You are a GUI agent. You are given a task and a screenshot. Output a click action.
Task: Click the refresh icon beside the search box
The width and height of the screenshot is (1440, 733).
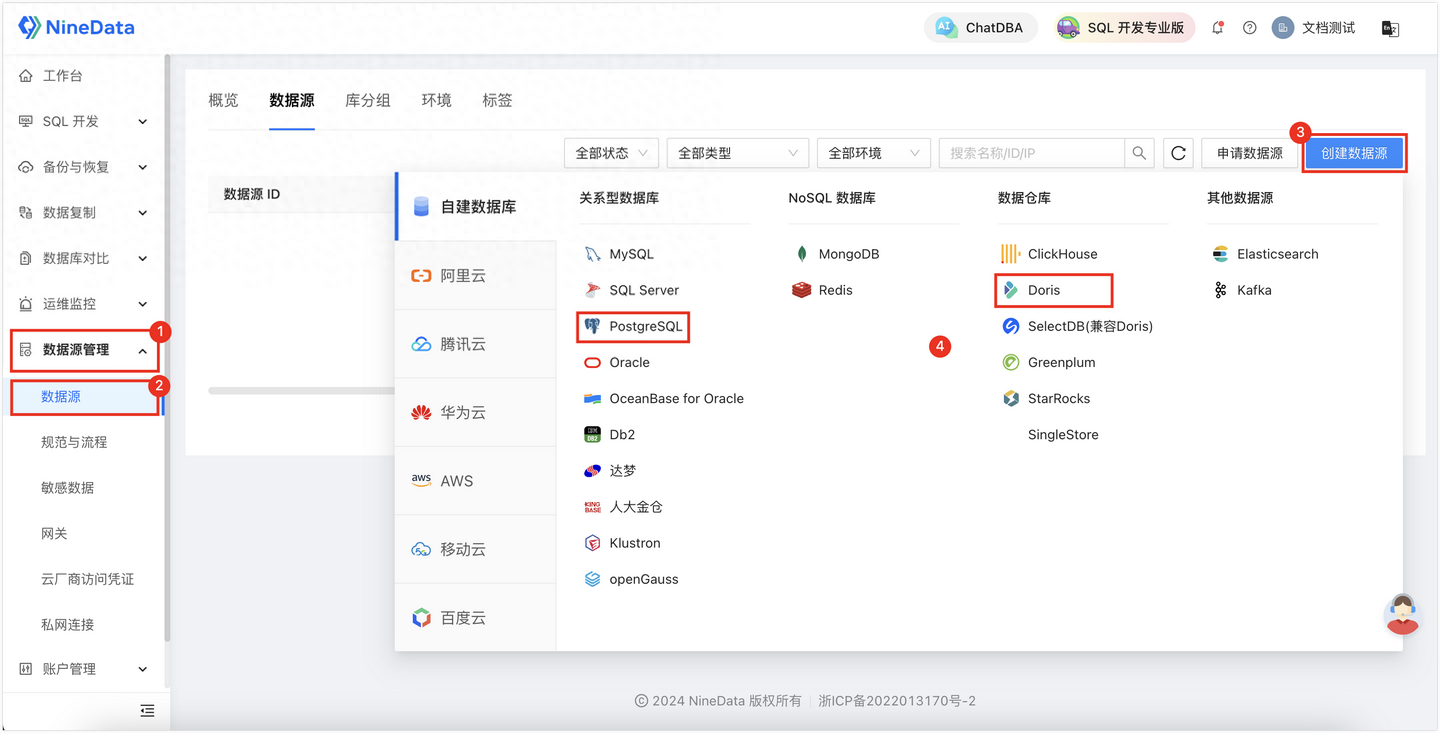(1178, 152)
